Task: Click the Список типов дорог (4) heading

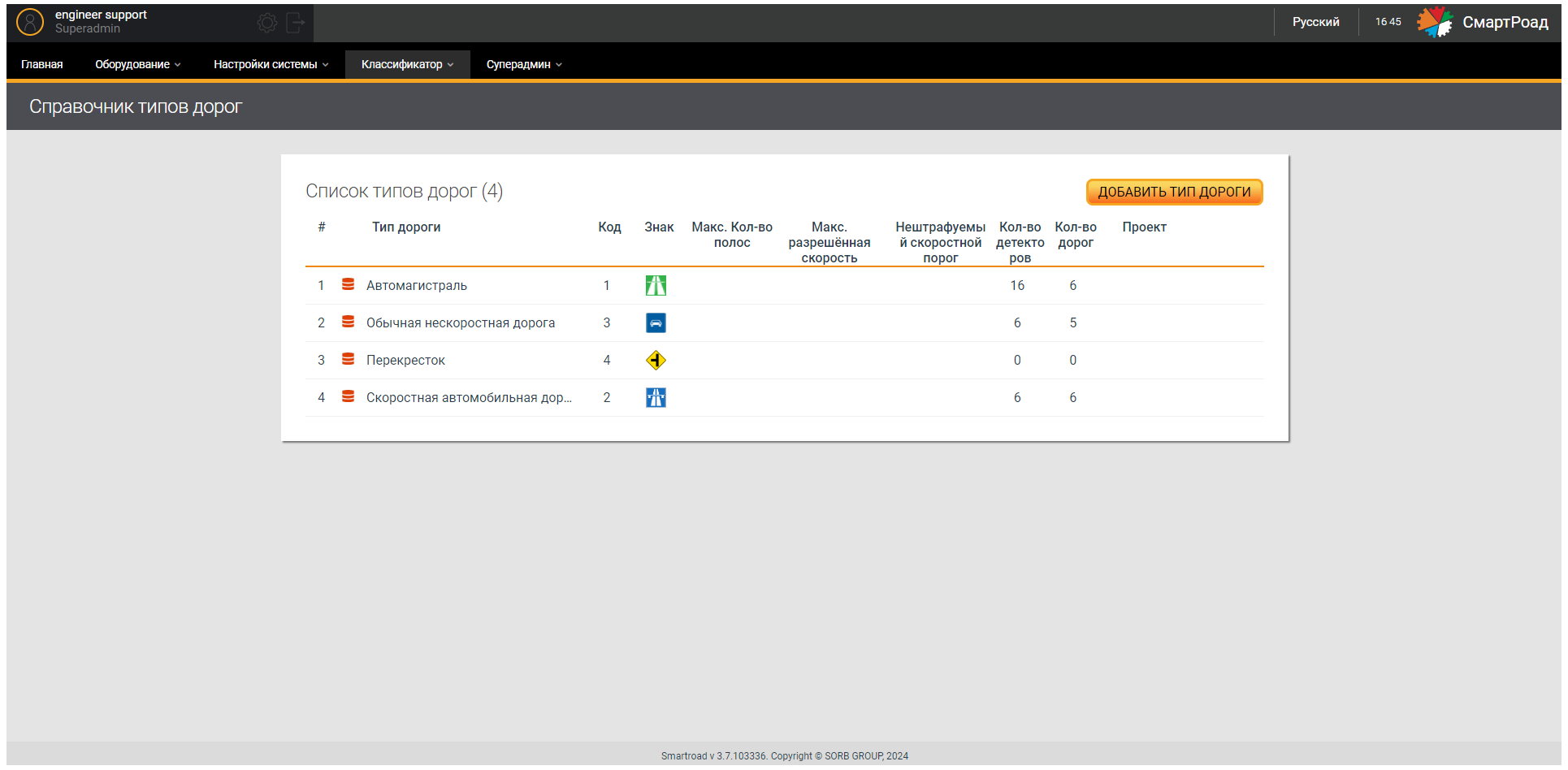Action: click(x=404, y=191)
